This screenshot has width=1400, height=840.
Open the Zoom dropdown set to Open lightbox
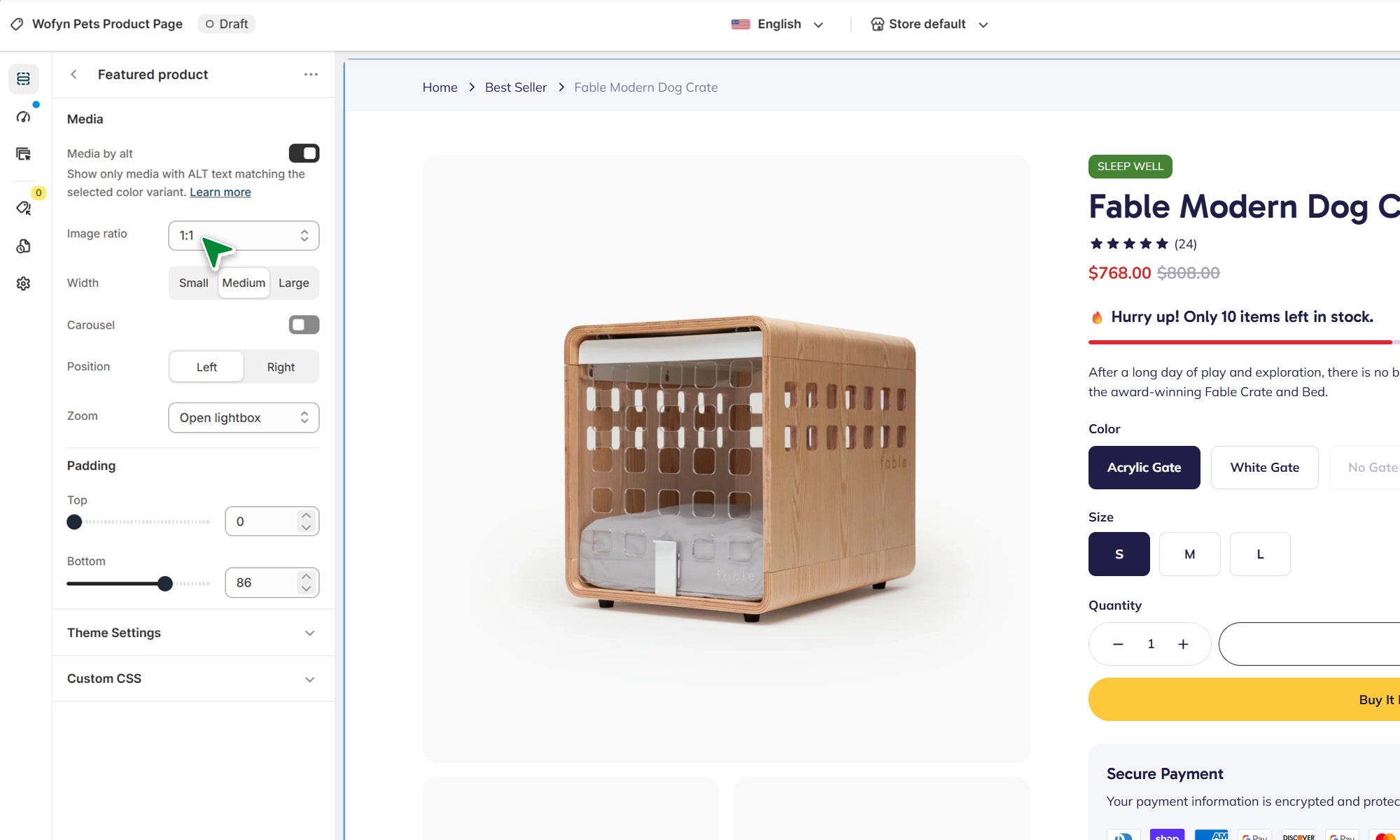244,418
